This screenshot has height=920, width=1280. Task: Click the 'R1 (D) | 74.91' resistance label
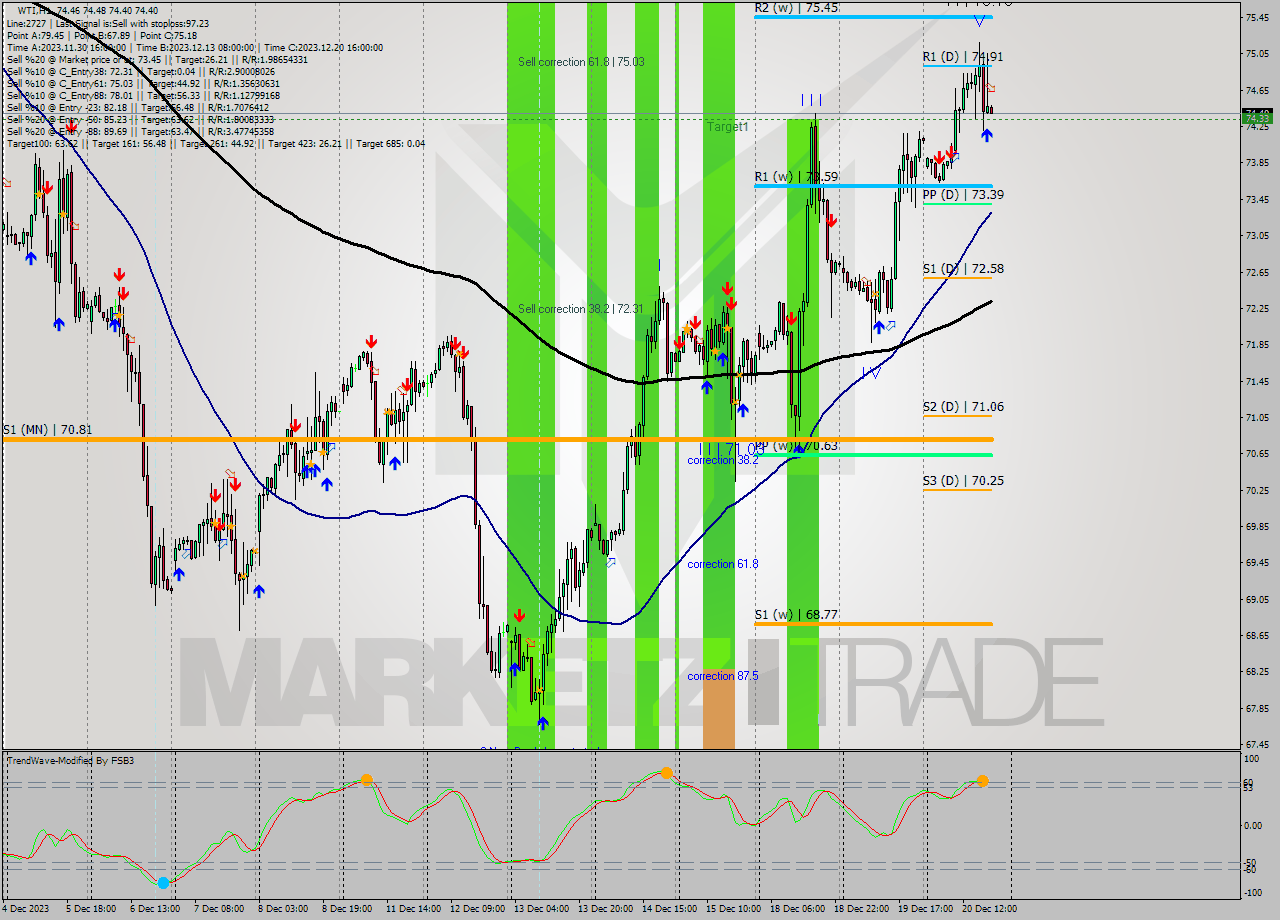point(963,57)
